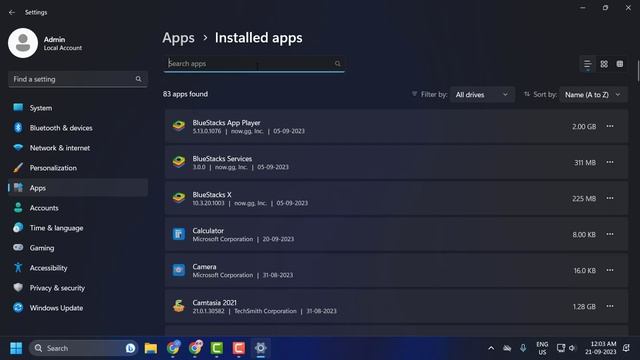Open more options for BlueStacks App Player
Screen dimensions: 640x360
[610, 126]
